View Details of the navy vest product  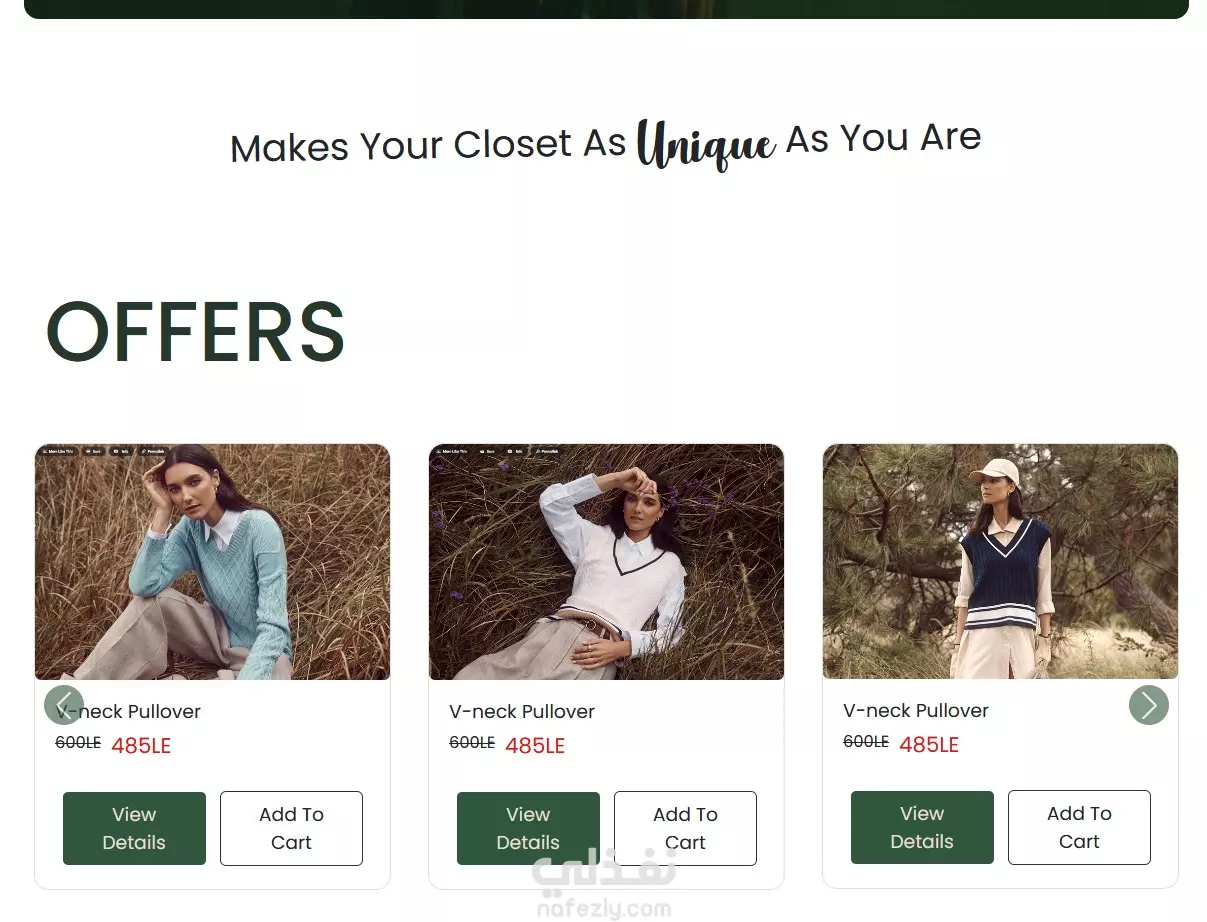[x=922, y=828]
